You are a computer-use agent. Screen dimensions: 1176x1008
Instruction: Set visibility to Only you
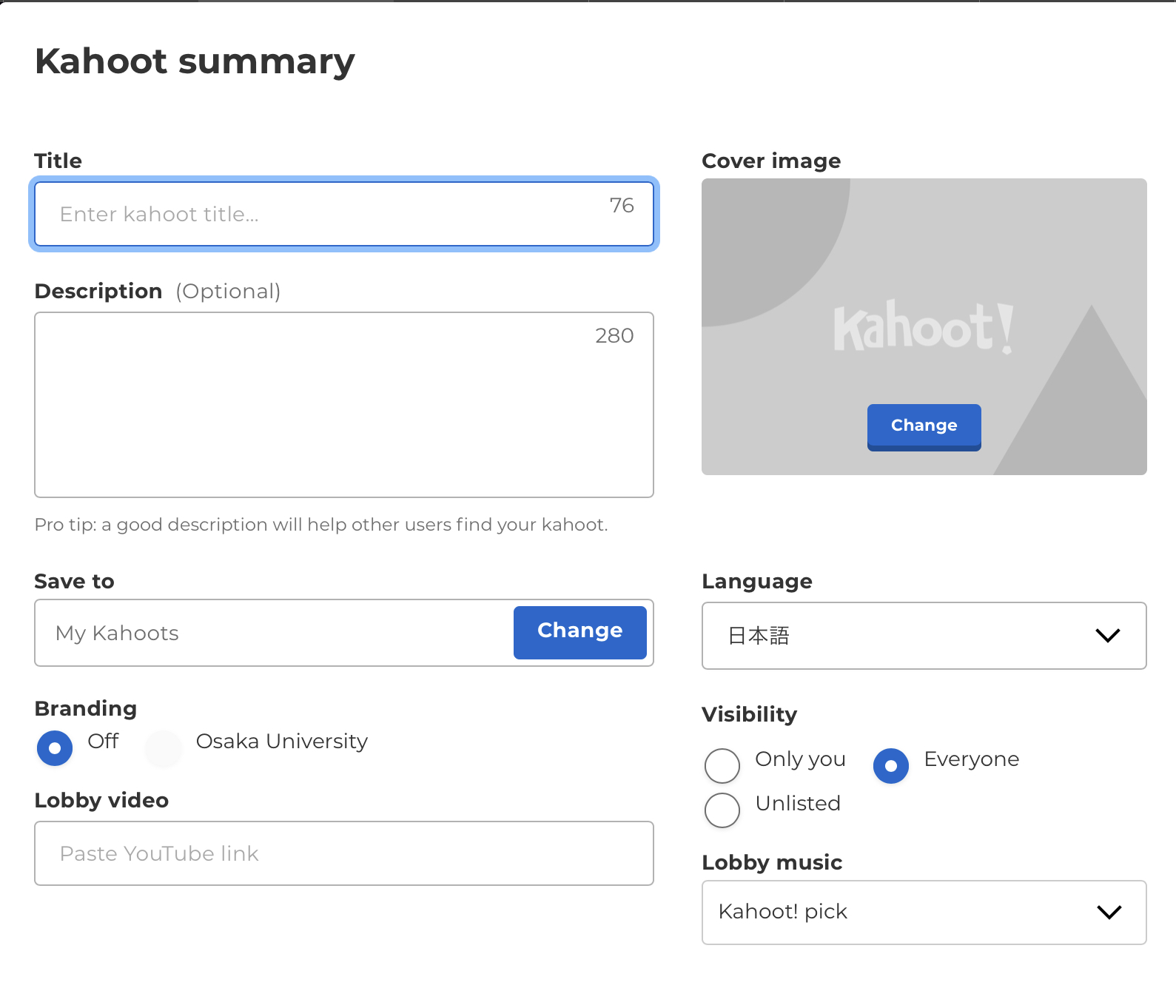(722, 766)
